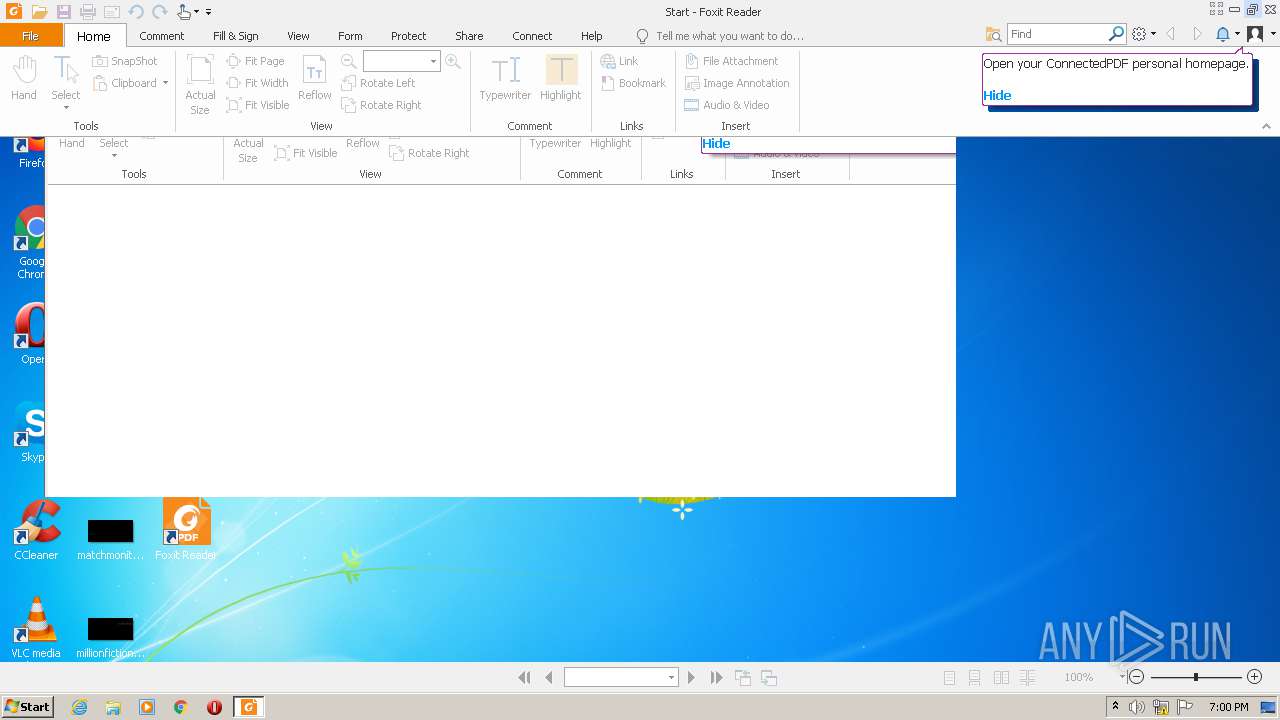The height and width of the screenshot is (720, 1280).
Task: Switch to the Fill & Sign tab
Action: (x=235, y=36)
